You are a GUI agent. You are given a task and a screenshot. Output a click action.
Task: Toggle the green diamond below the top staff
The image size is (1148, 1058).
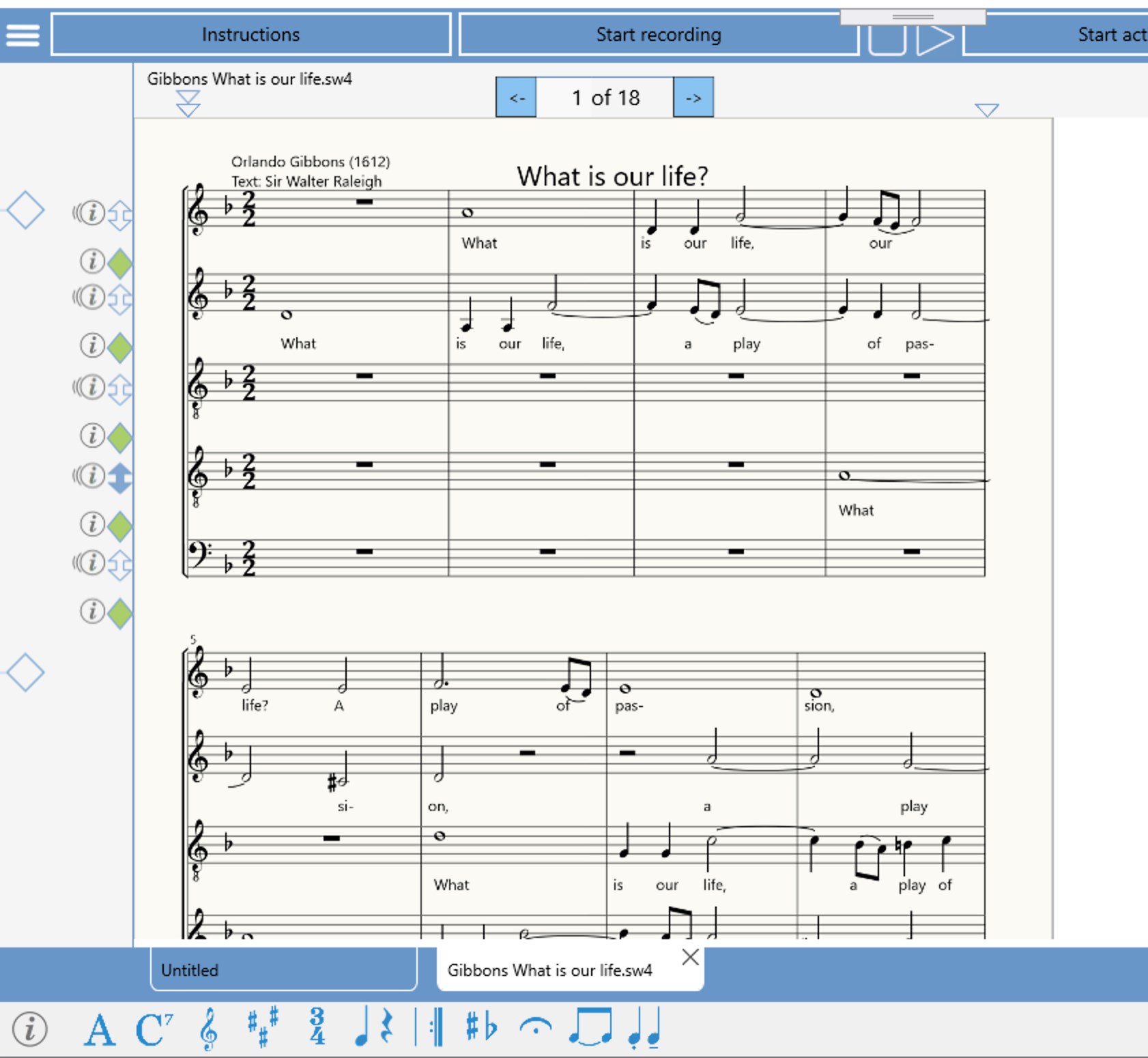[x=120, y=263]
